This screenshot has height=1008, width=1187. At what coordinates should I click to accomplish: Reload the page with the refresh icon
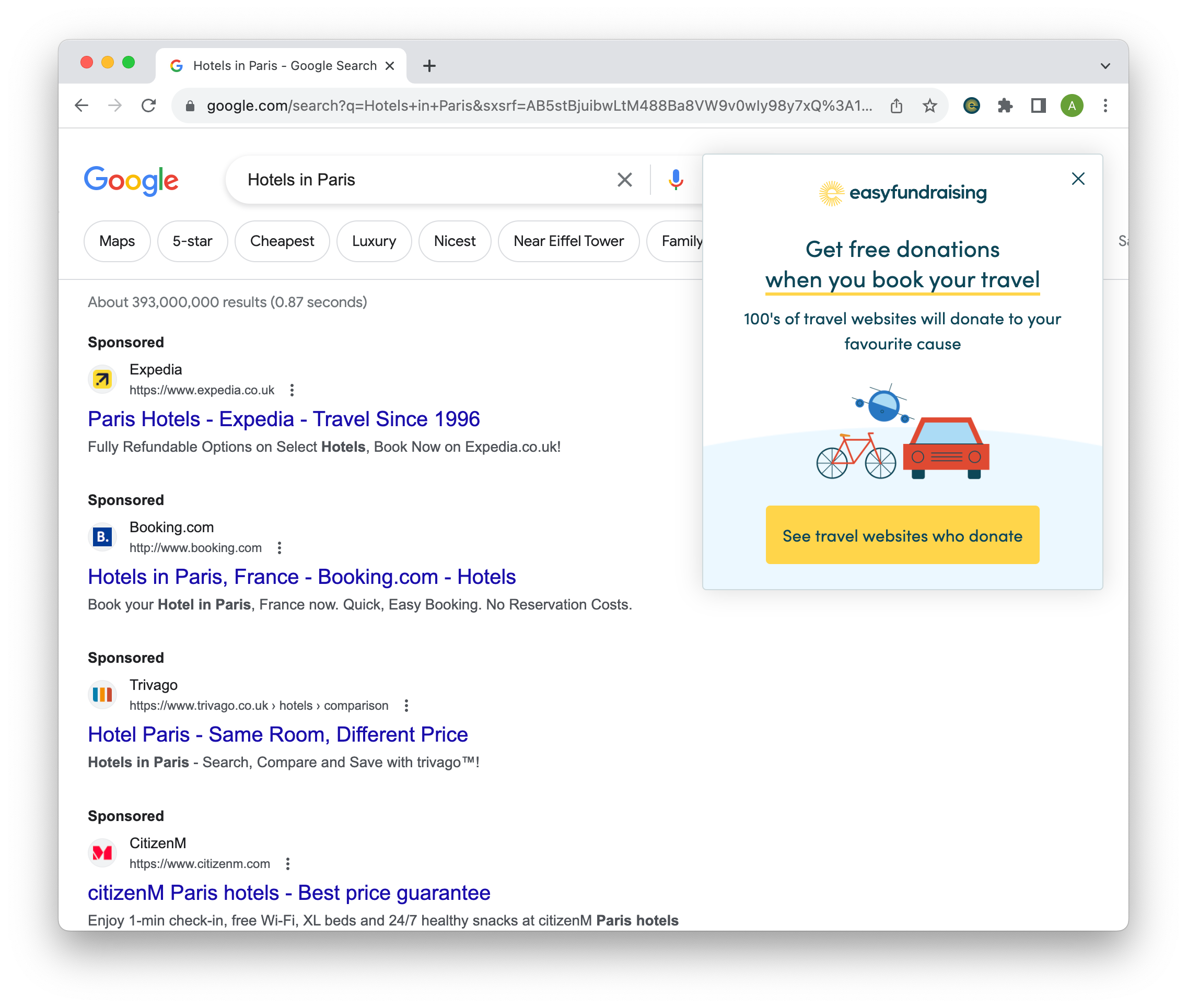pyautogui.click(x=148, y=106)
